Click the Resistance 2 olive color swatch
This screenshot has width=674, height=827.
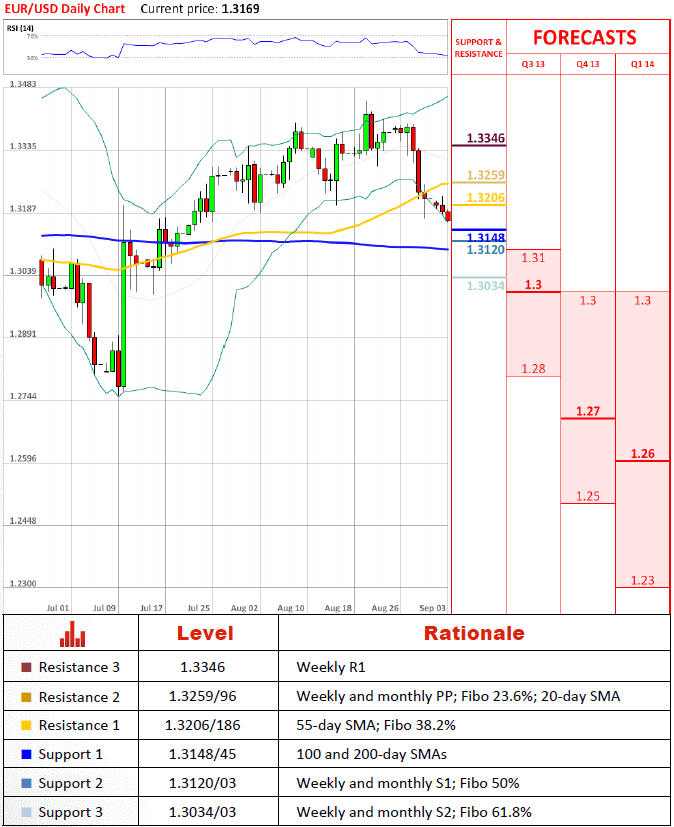click(26, 696)
